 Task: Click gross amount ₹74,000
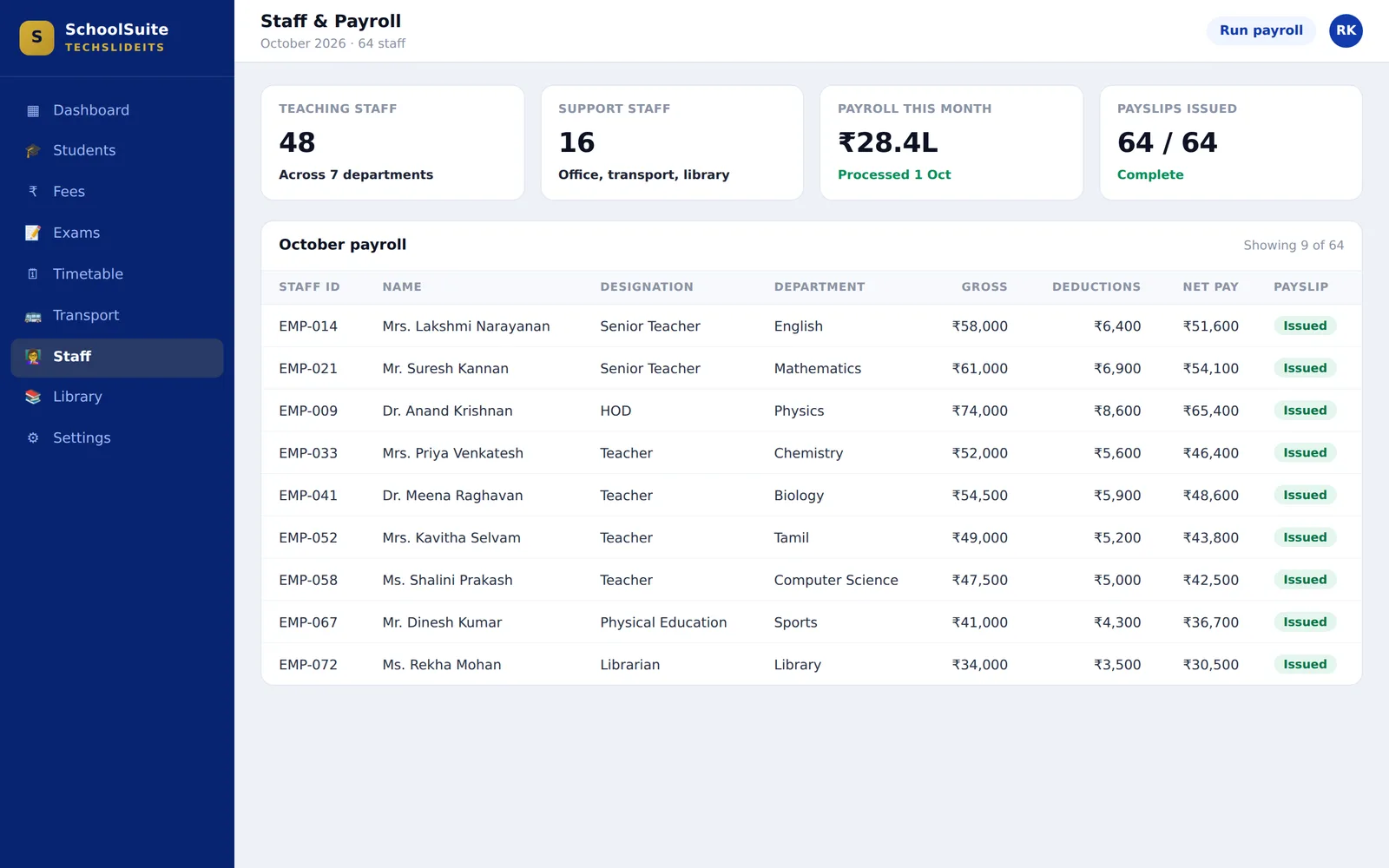coord(979,411)
